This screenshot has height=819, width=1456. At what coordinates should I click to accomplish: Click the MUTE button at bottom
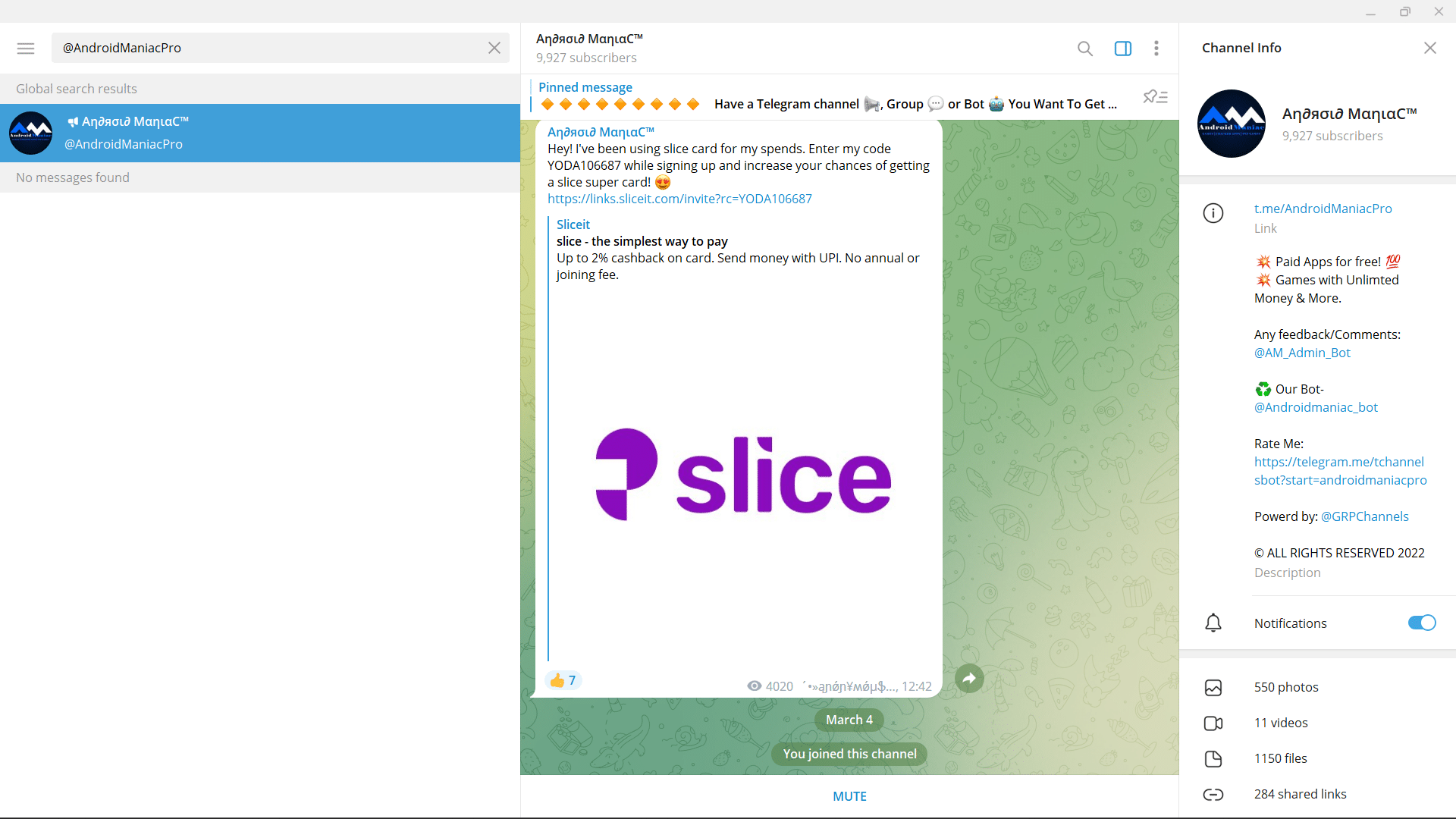pos(849,796)
